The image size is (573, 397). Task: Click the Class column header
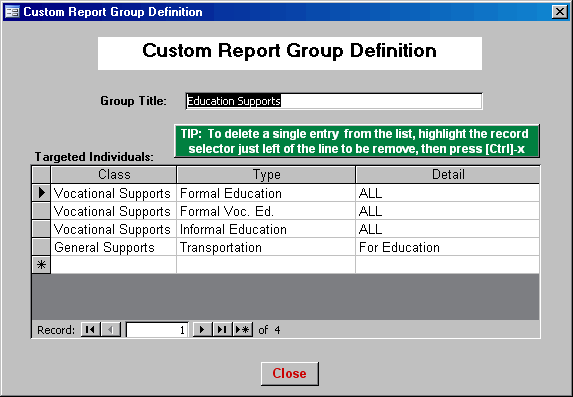point(114,174)
